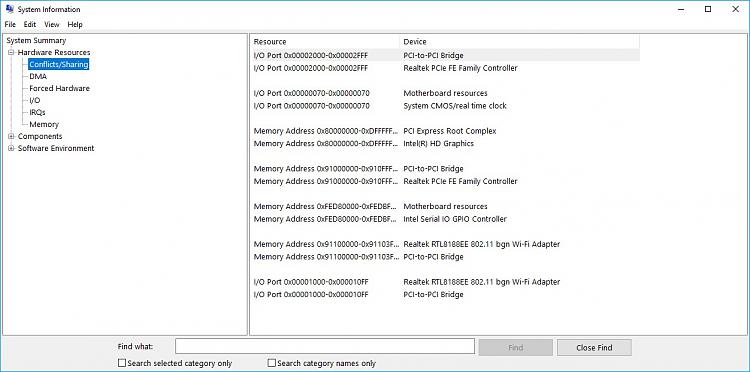Screen dimensions: 750x372
Task: Click the System Information title bar icon
Action: pos(10,9)
